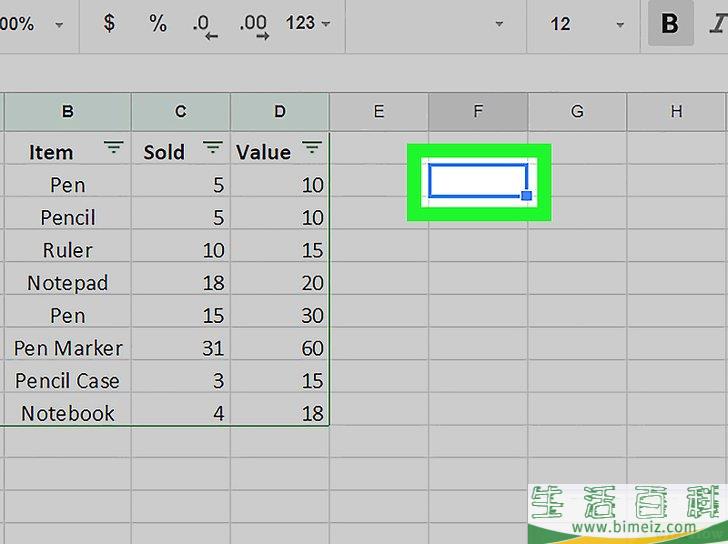
Task: Expand the zoom percentage dropdown
Action: point(59,24)
